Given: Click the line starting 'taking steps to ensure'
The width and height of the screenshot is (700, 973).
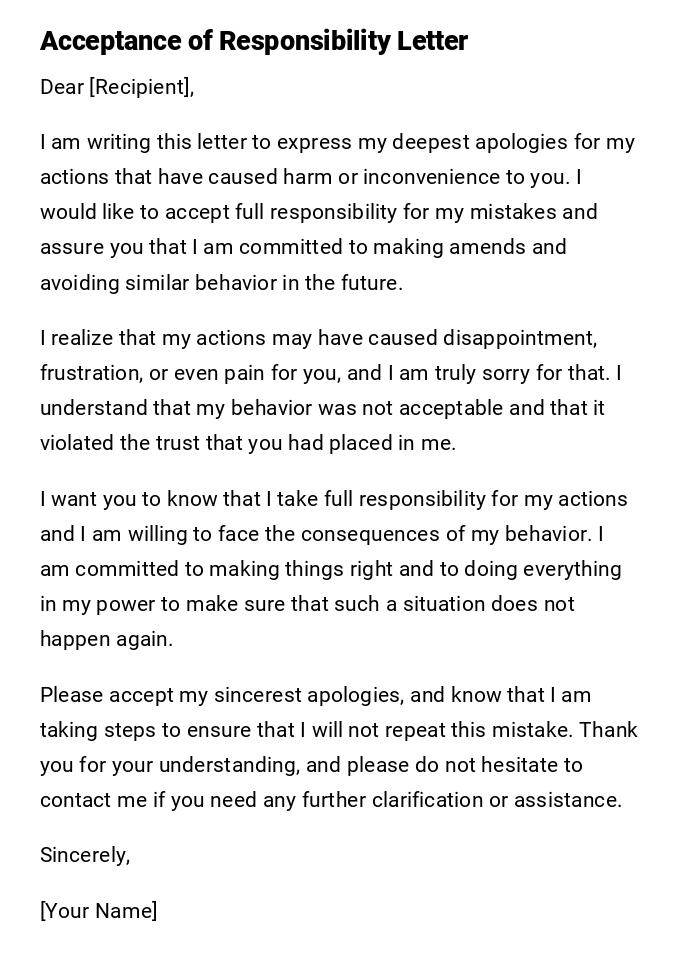Looking at the screenshot, I should coord(339,730).
